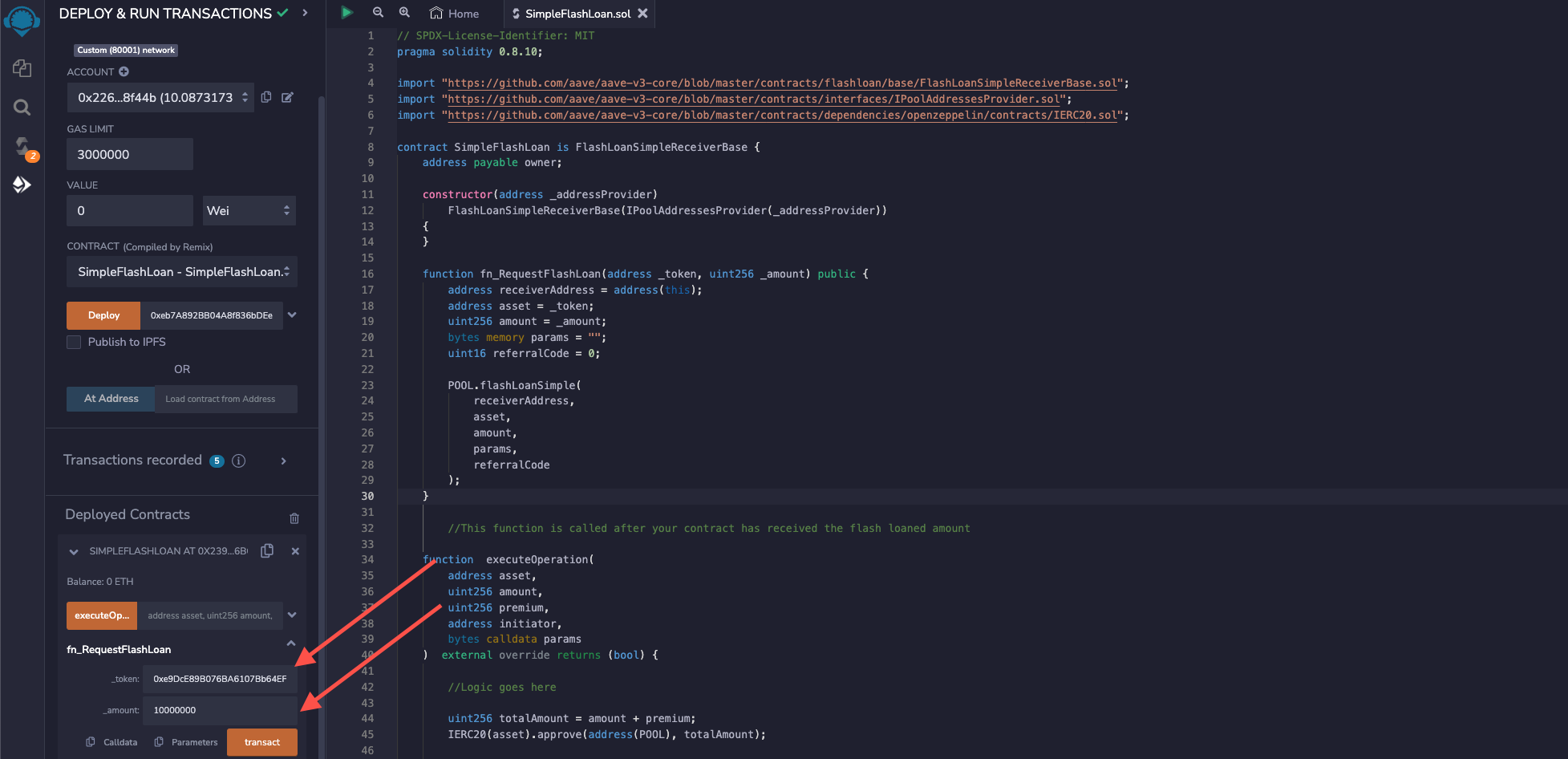Open the IPoolAddressesProvider.sol import link

[753, 99]
